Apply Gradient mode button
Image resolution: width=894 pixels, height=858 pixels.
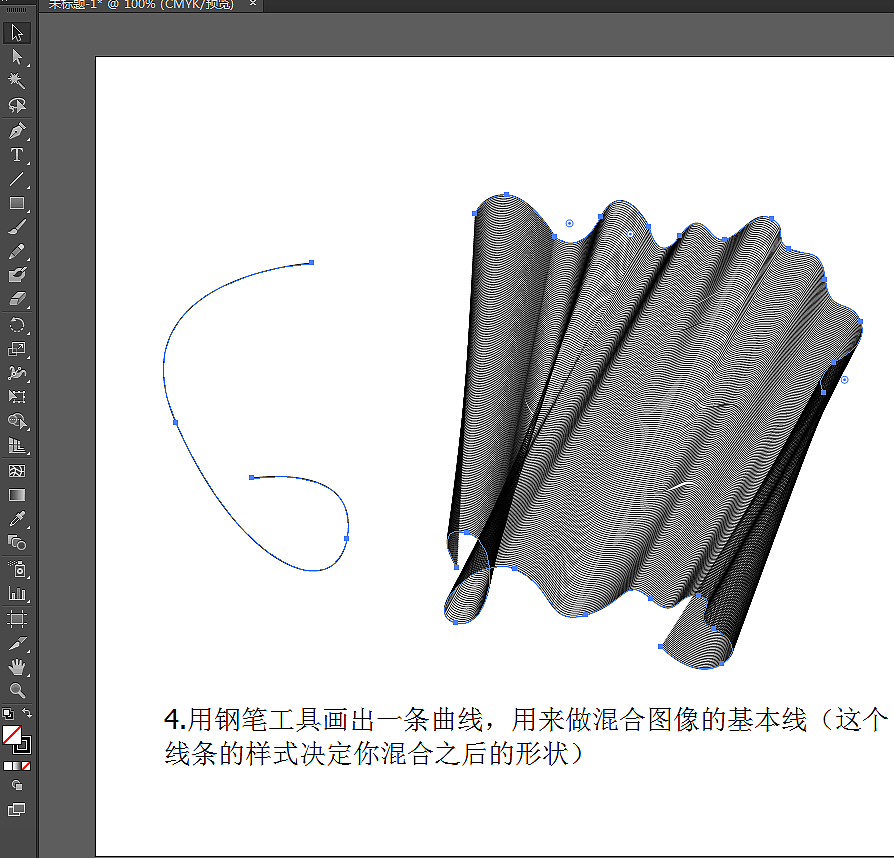pyautogui.click(x=17, y=766)
